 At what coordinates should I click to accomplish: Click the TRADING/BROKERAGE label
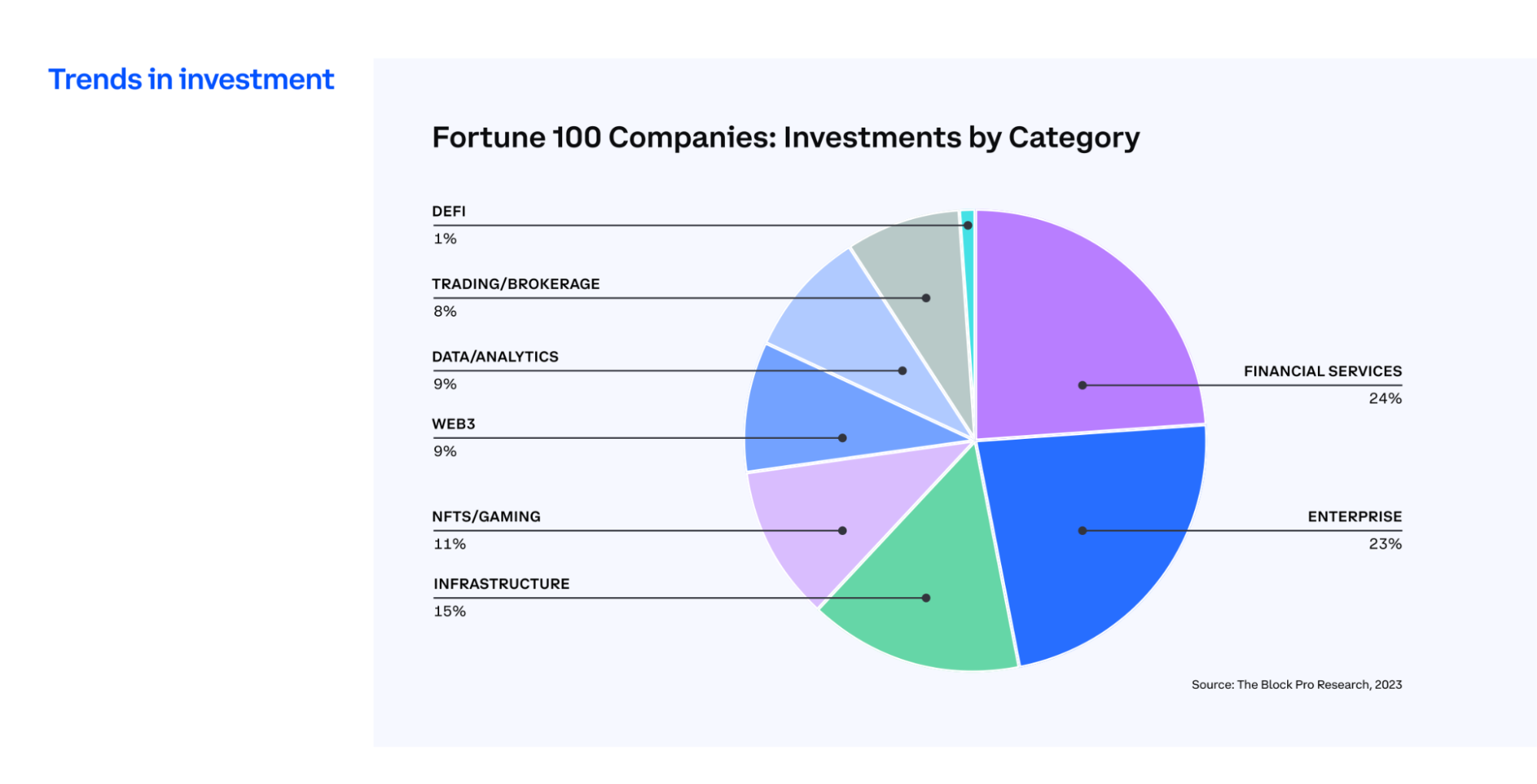[516, 284]
